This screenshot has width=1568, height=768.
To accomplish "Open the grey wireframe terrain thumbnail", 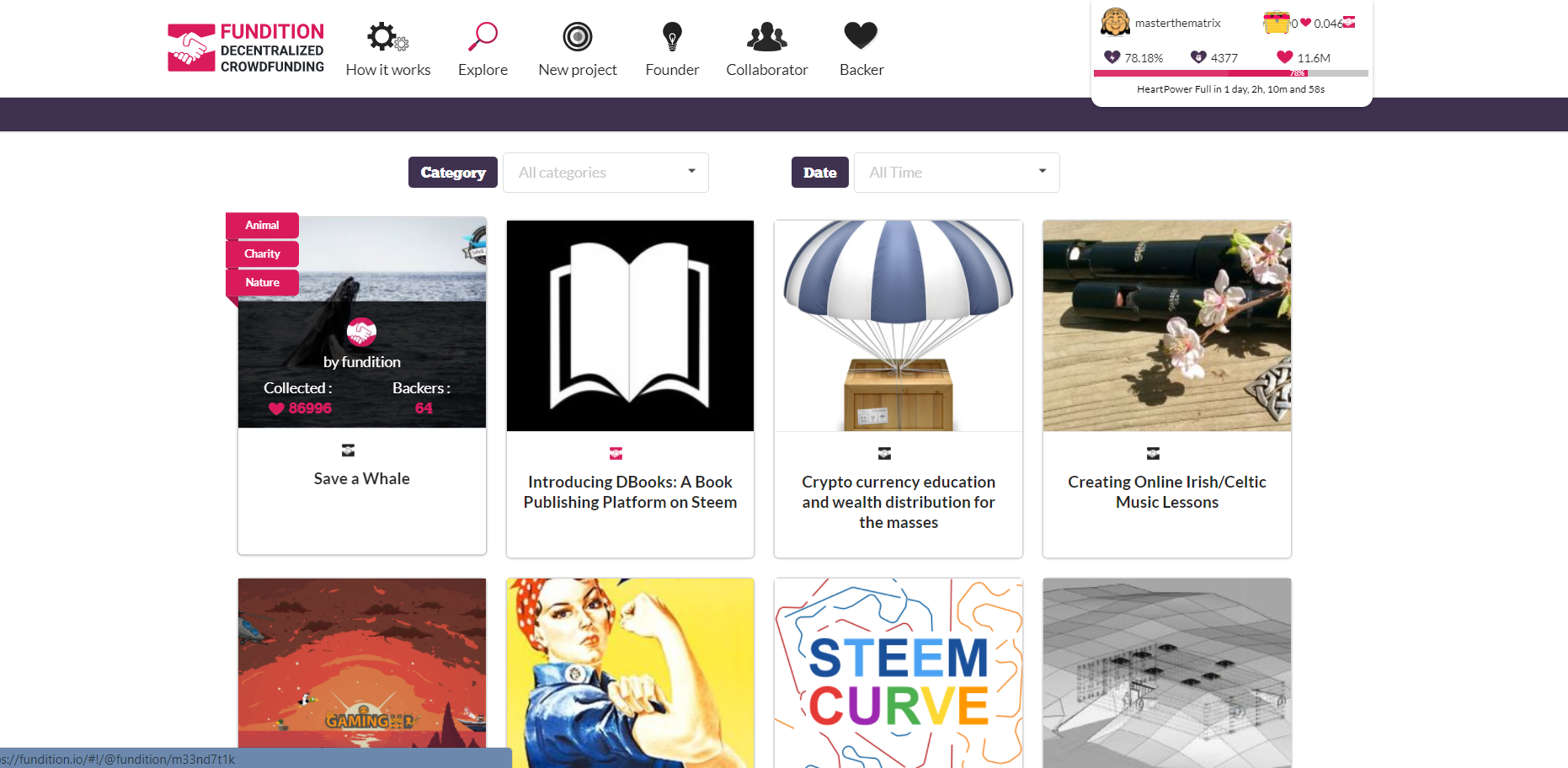I will click(1167, 673).
